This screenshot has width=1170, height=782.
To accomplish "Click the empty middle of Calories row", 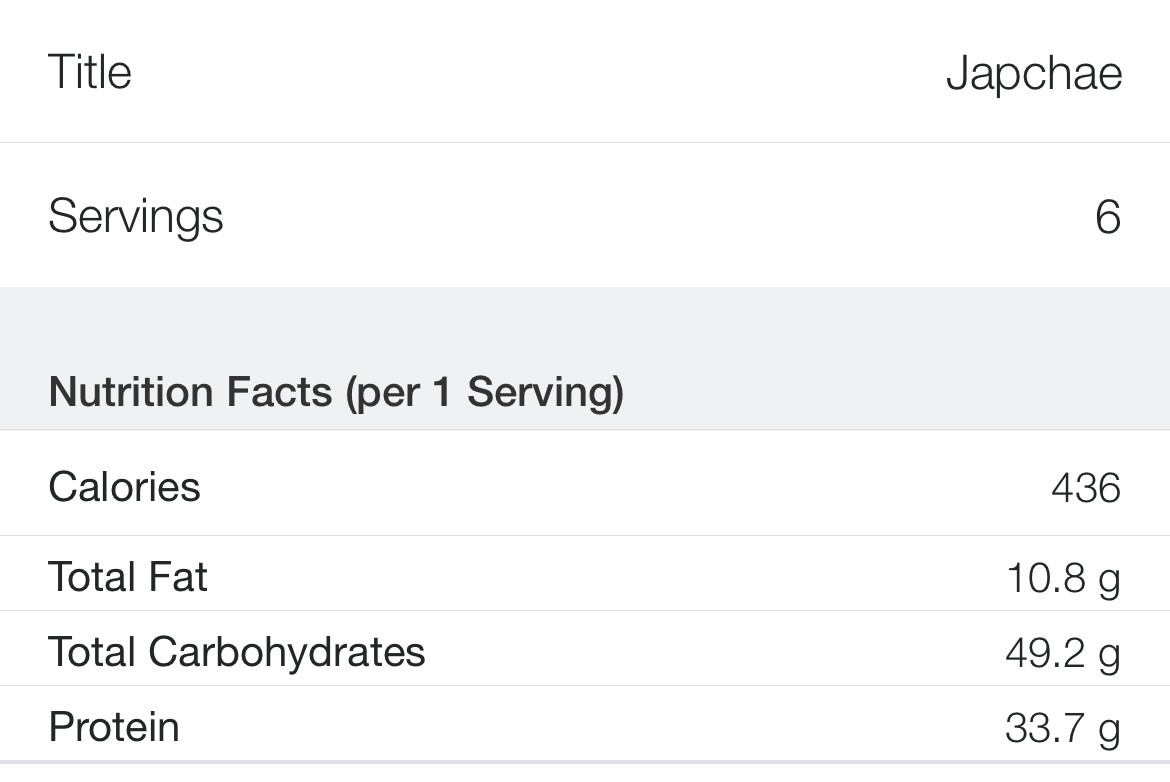I will (x=620, y=487).
